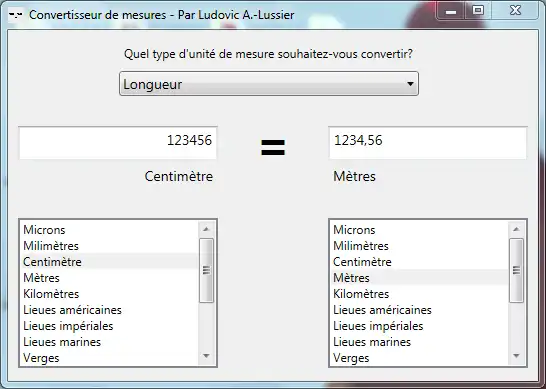Click the left list scroll up arrow
The width and height of the screenshot is (546, 389).
tap(206, 229)
